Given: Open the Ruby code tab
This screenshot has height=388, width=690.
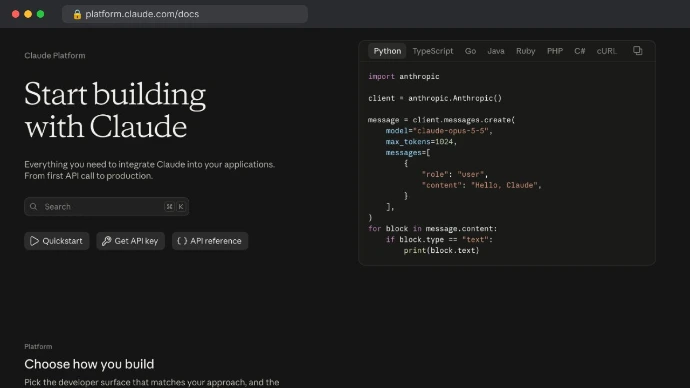Looking at the screenshot, I should [525, 51].
